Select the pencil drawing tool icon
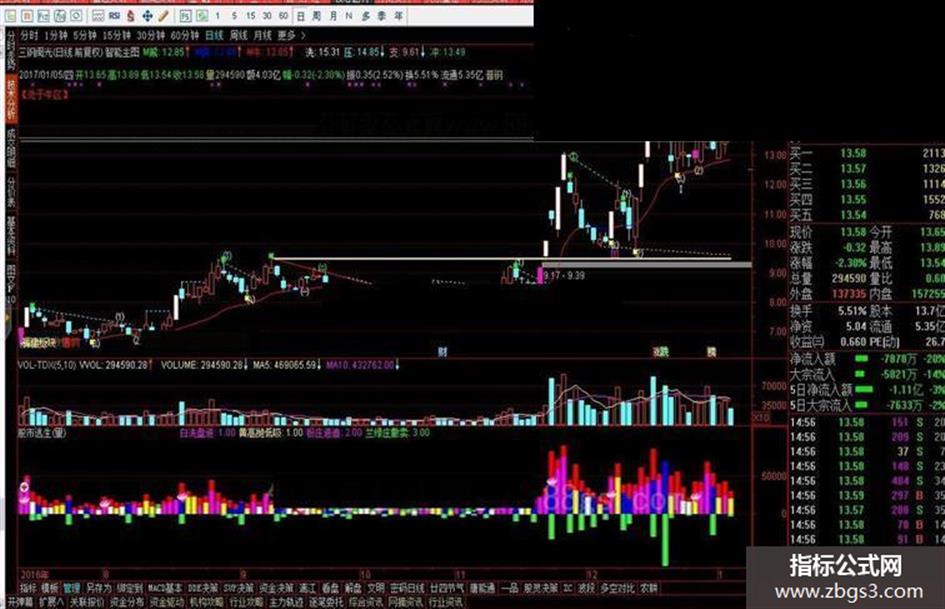The width and height of the screenshot is (945, 609). click(x=163, y=16)
